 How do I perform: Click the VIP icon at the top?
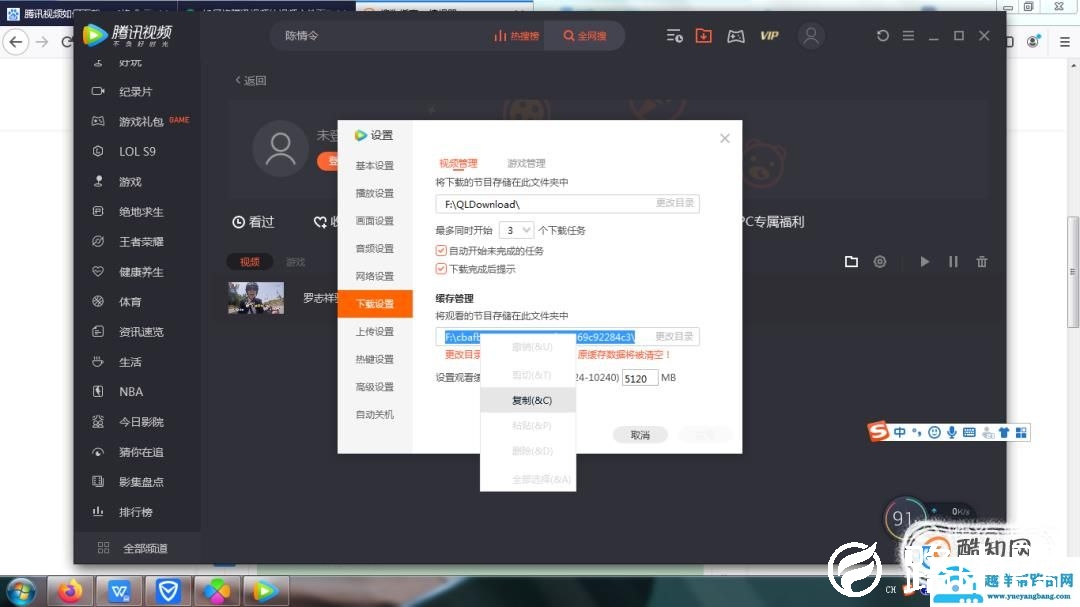(769, 36)
